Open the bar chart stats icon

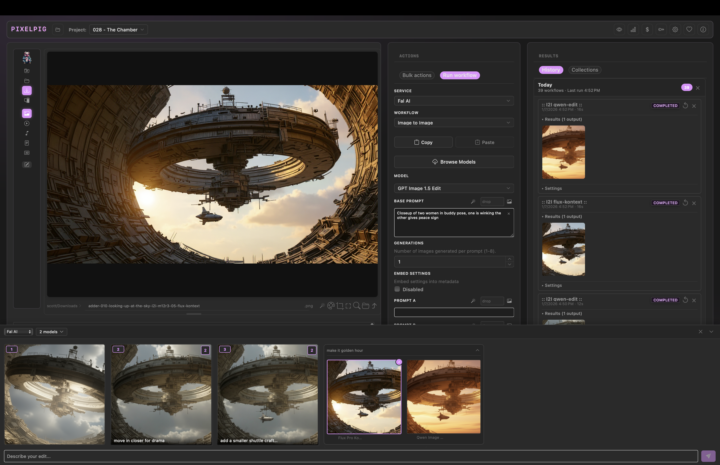click(633, 29)
